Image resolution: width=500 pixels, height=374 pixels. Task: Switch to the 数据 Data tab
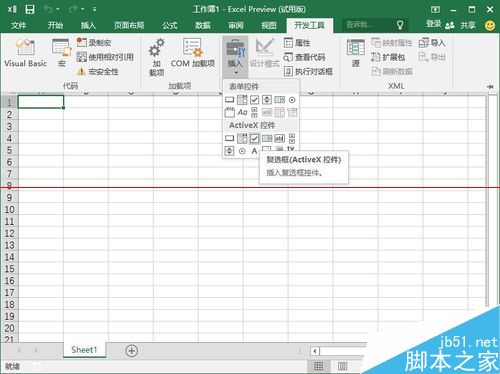[x=203, y=25]
